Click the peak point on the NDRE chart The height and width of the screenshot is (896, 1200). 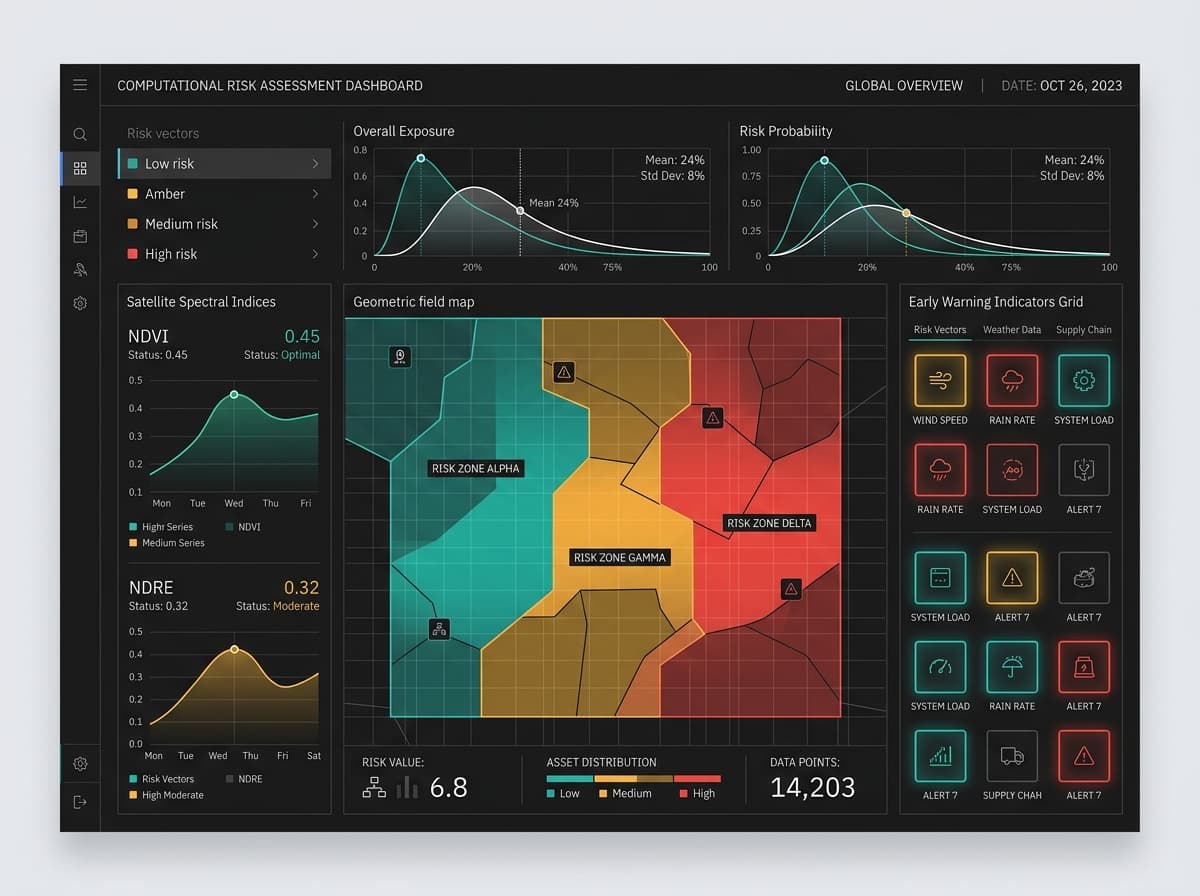point(235,649)
